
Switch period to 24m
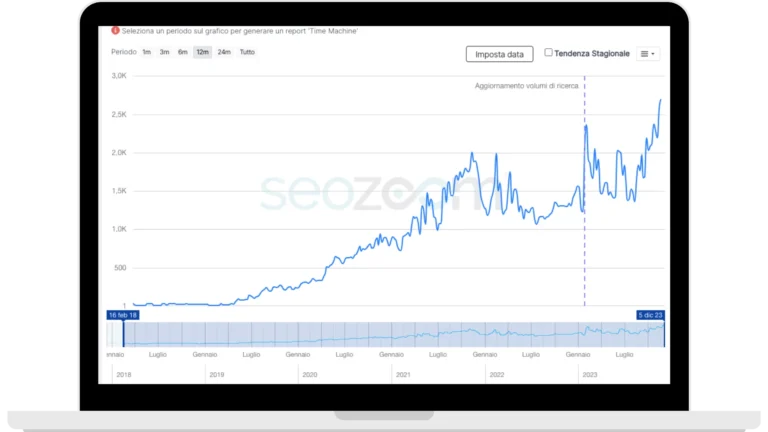[x=224, y=52]
